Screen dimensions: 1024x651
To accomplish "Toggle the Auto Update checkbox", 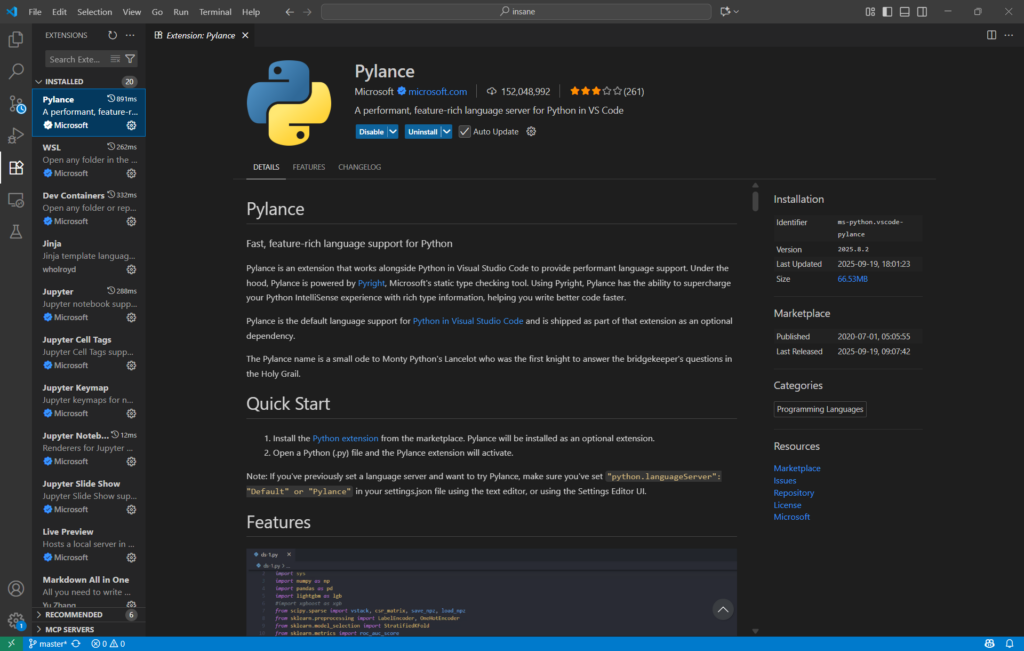I will (464, 131).
